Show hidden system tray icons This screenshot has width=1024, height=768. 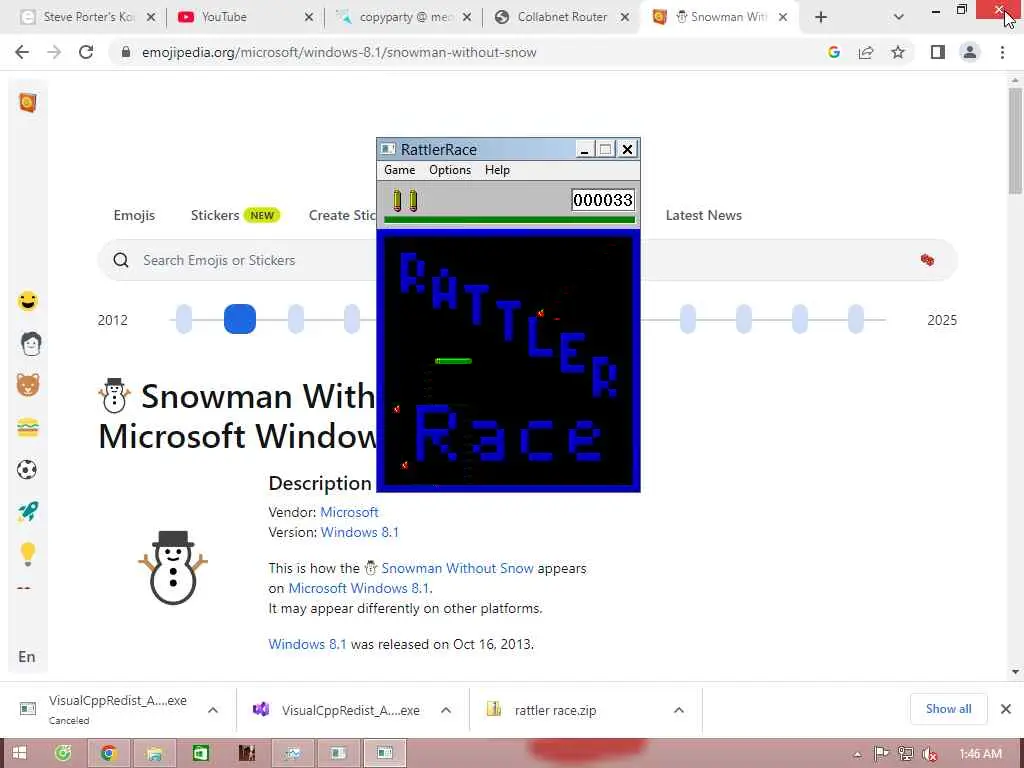[x=857, y=754]
